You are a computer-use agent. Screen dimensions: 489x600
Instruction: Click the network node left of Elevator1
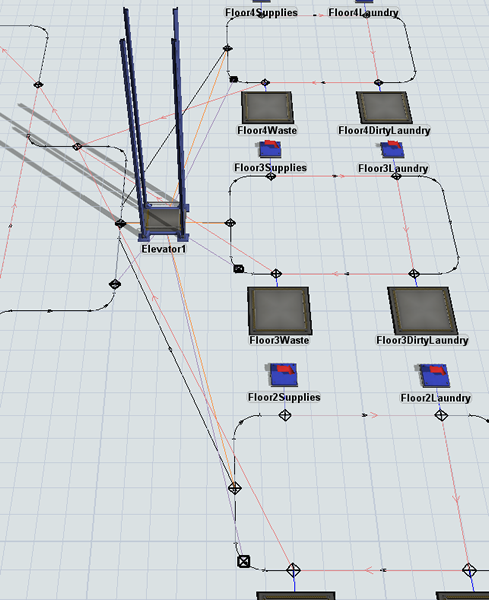pos(121,223)
